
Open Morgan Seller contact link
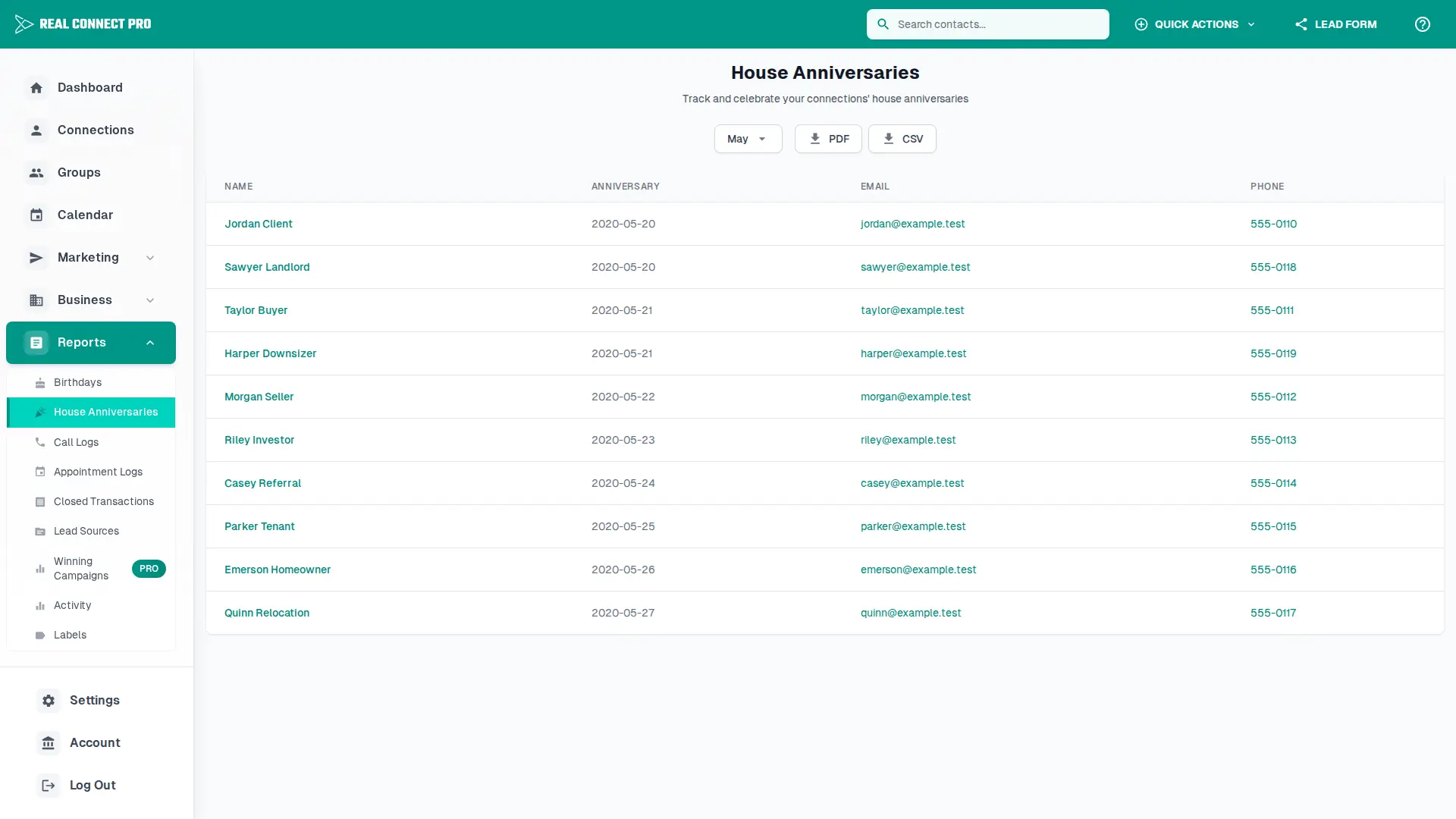pos(259,397)
